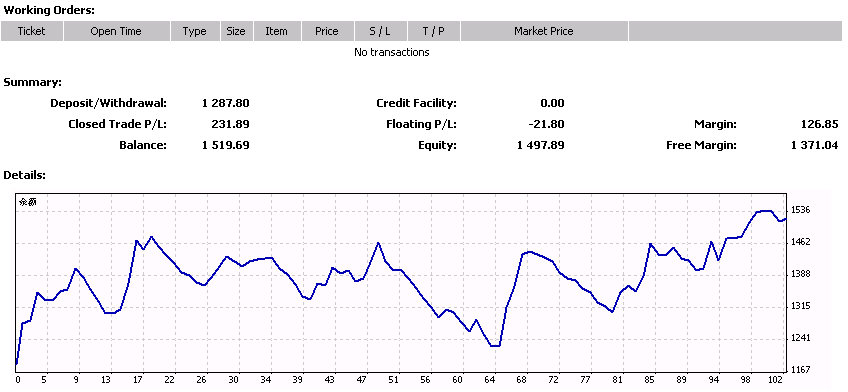Viewport: 848px width, 392px height.
Task: Click Credit Facility value 0.00
Action: (552, 103)
